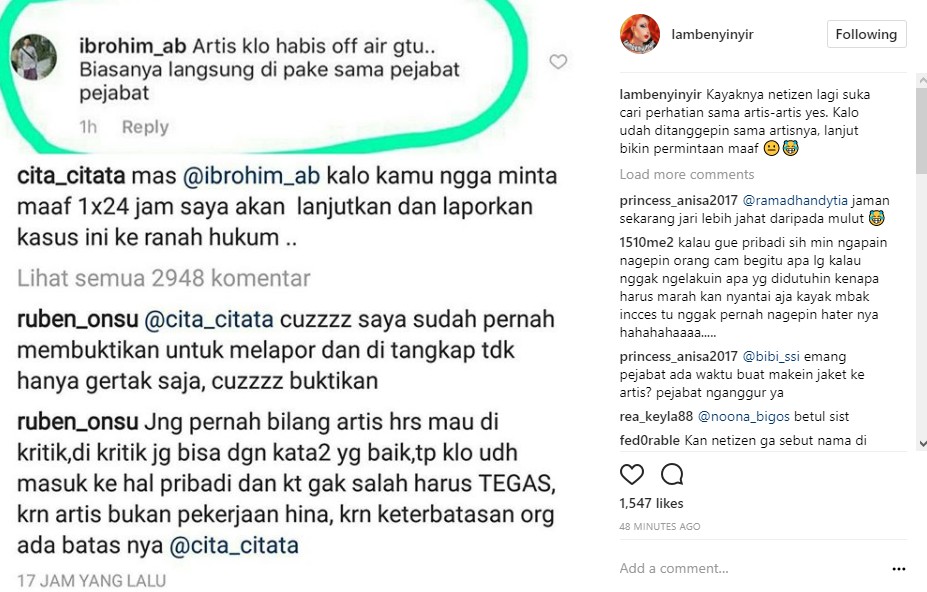This screenshot has height=592, width=927.
Task: Open the @bibi_ssi mention
Action: 771,357
